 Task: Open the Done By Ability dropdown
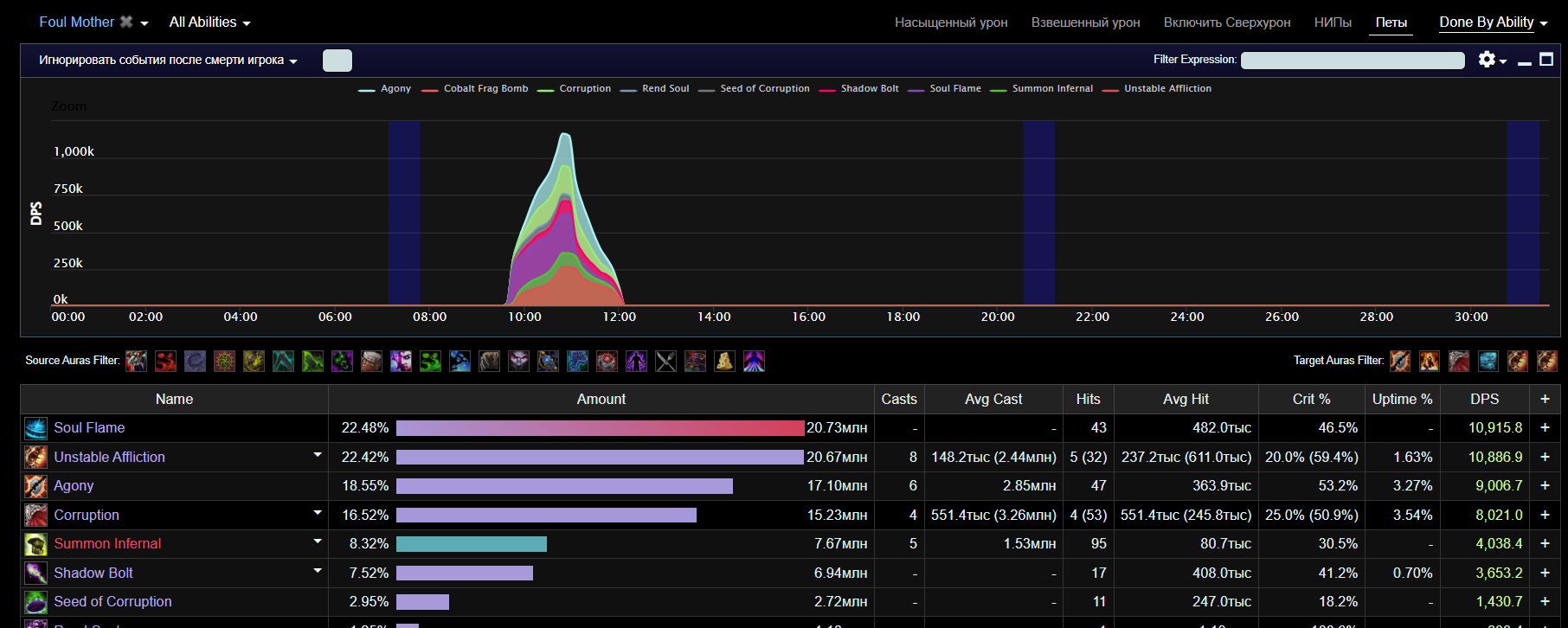point(1493,22)
